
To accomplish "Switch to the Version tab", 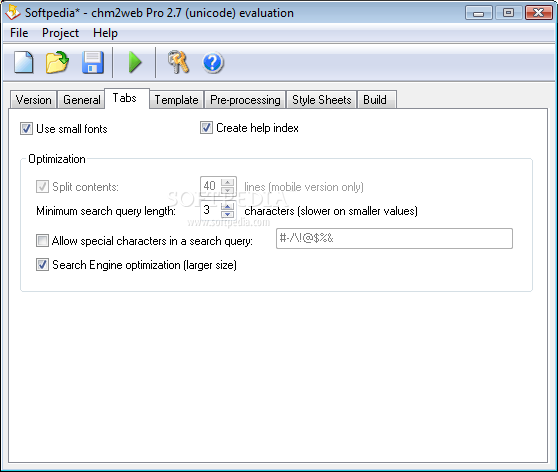I will point(33,100).
